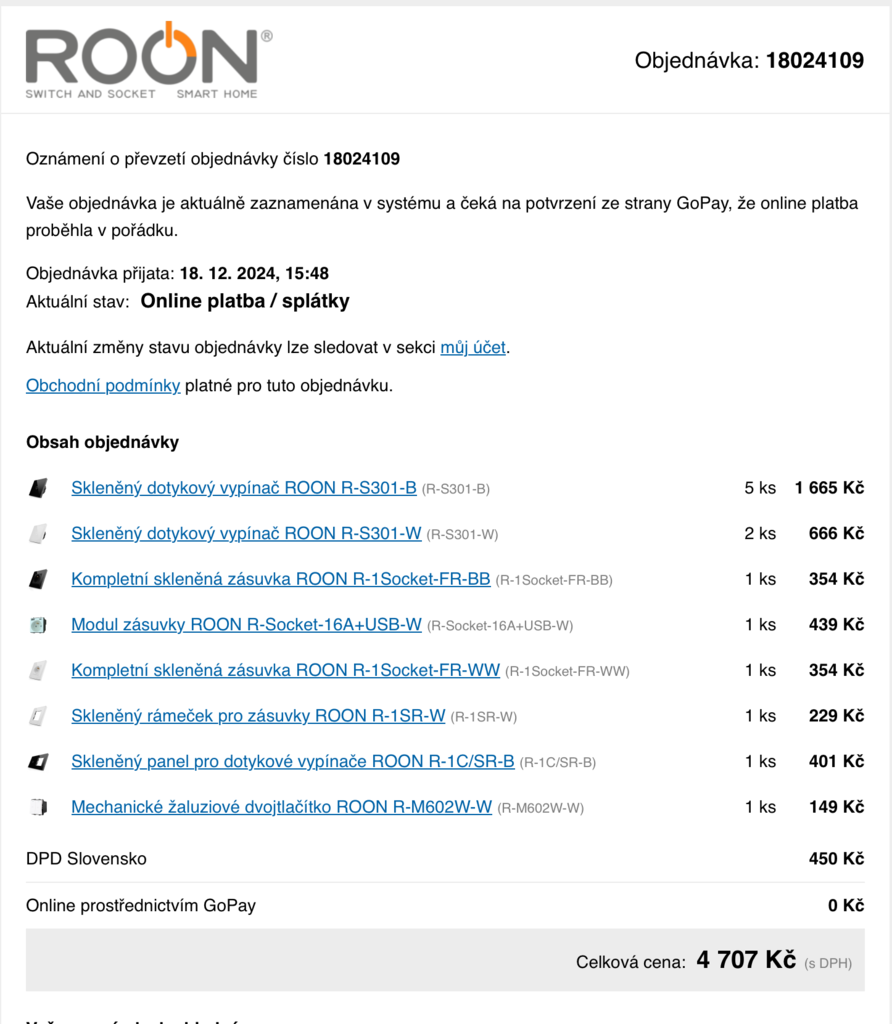The height and width of the screenshot is (1024, 892).
Task: Click the quantity '5 ks'
Action: coord(760,488)
